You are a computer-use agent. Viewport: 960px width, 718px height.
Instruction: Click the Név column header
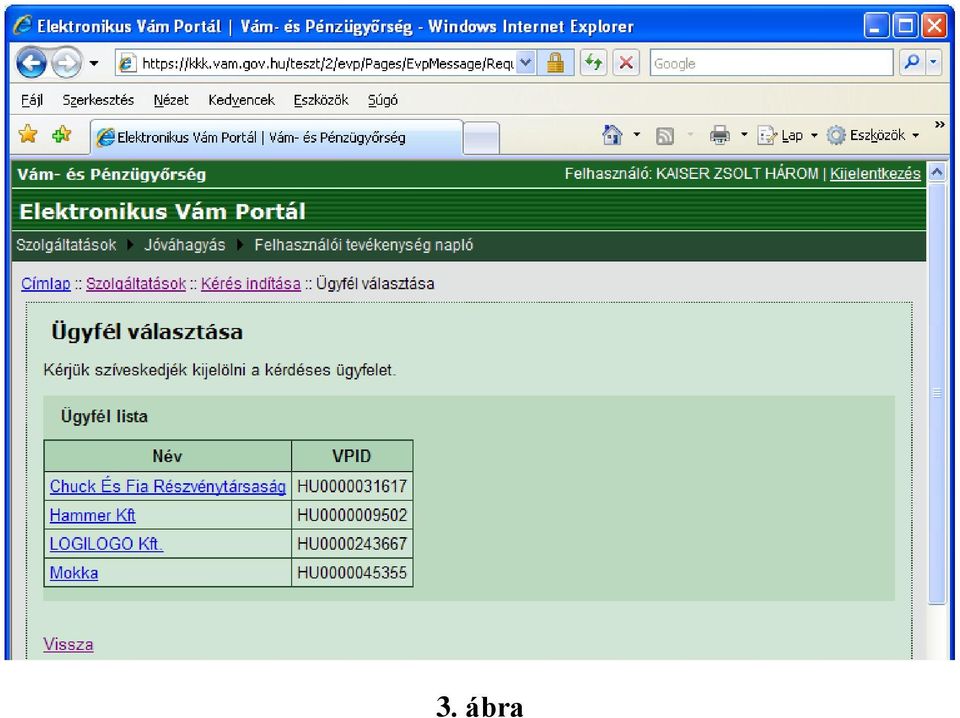167,456
